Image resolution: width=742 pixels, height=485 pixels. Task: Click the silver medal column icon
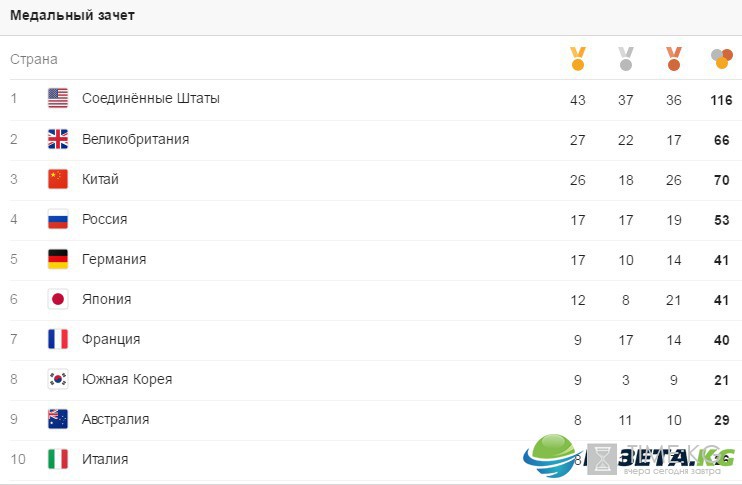626,59
